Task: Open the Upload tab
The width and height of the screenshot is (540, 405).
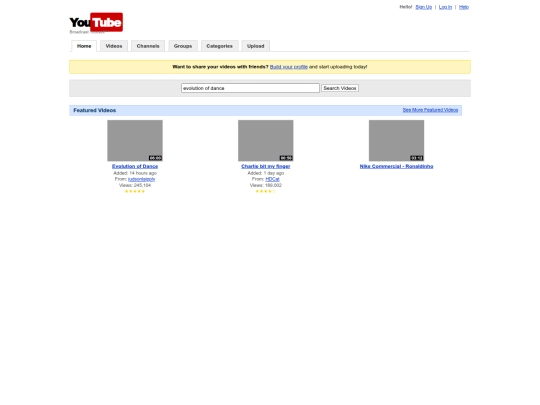Action: click(x=256, y=46)
